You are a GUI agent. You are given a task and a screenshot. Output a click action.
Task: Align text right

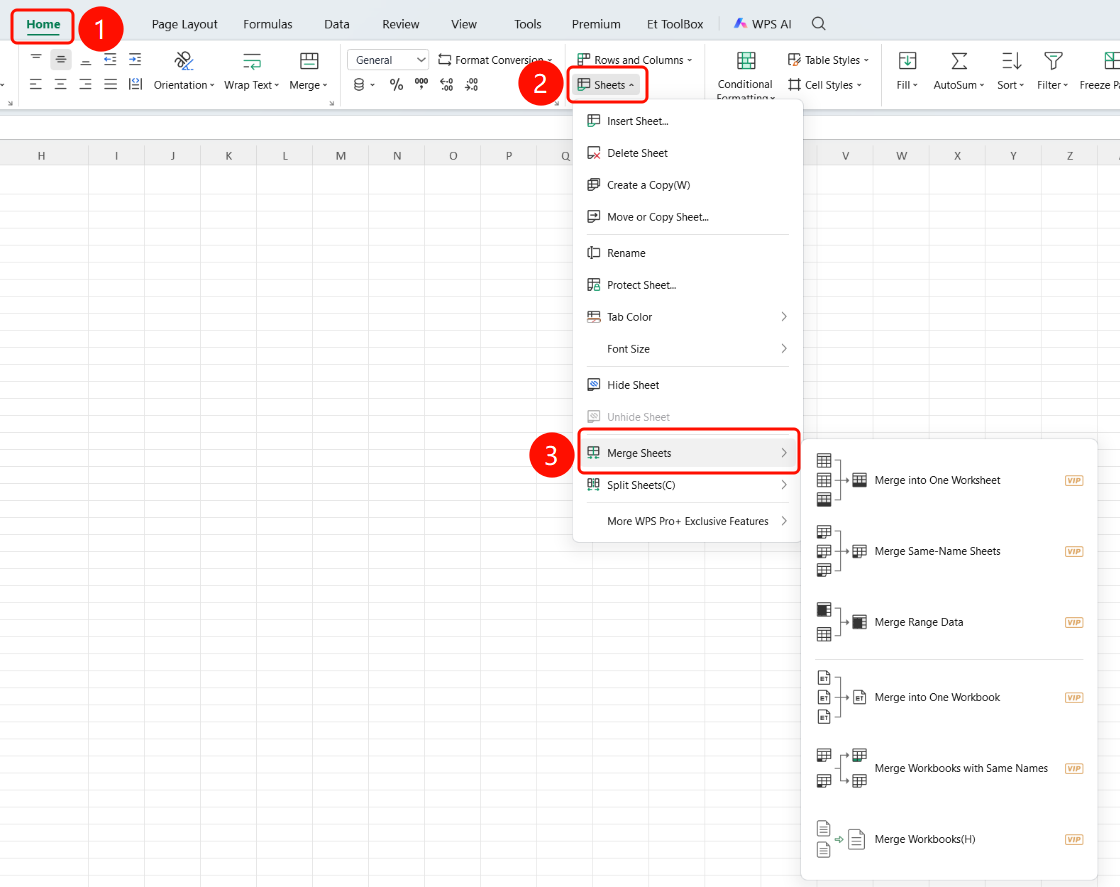click(86, 84)
